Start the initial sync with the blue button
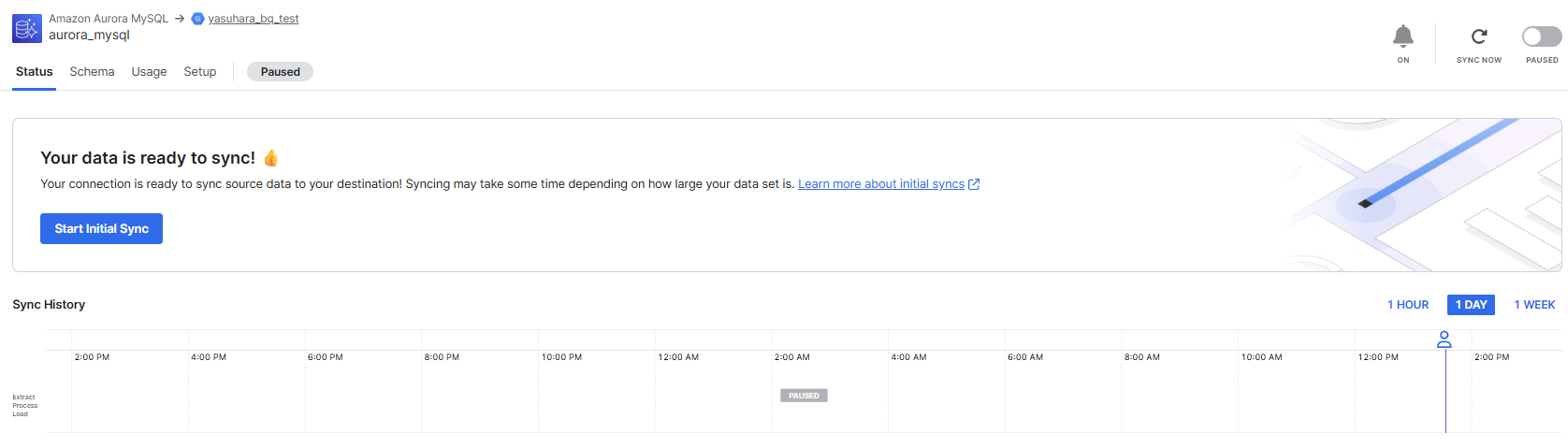 pos(101,228)
